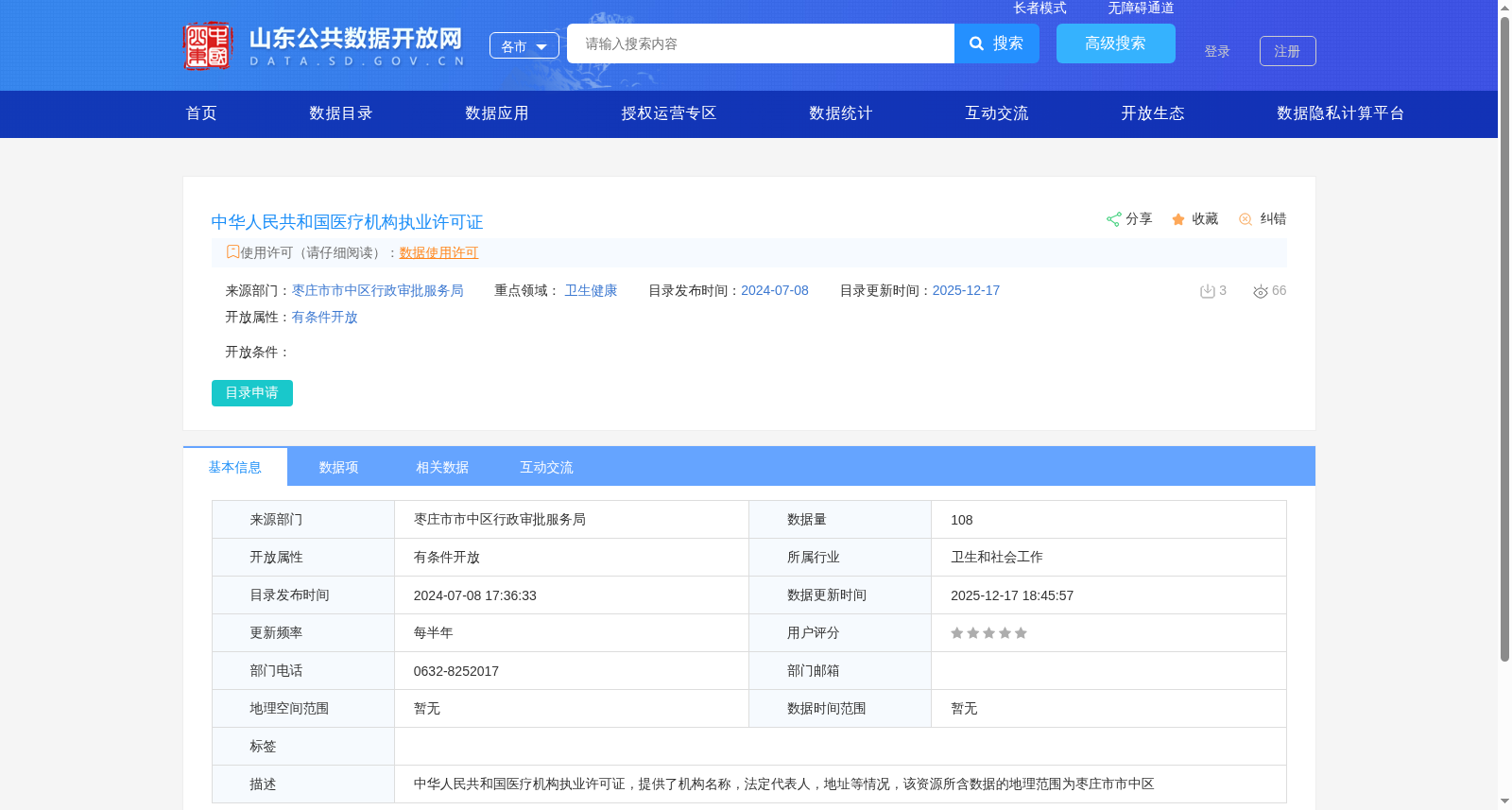
Task: Open 数据统计 navigation item
Action: pos(841,113)
